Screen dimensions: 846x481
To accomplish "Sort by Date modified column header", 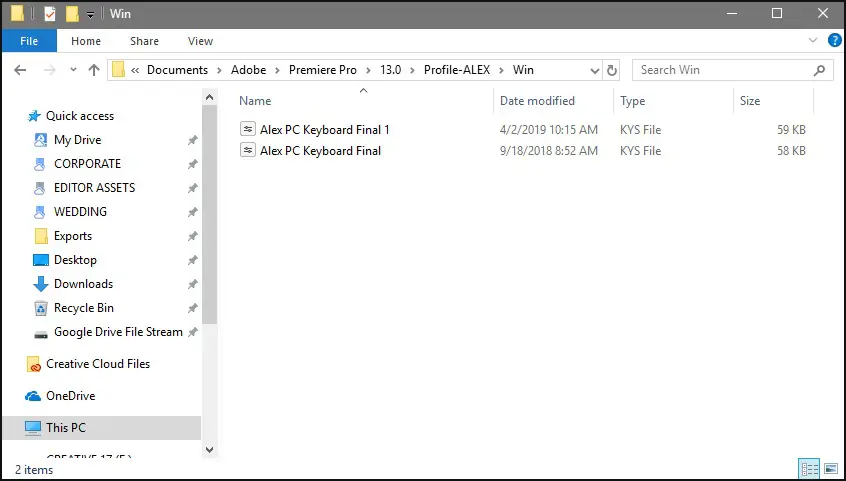I will tap(537, 101).
